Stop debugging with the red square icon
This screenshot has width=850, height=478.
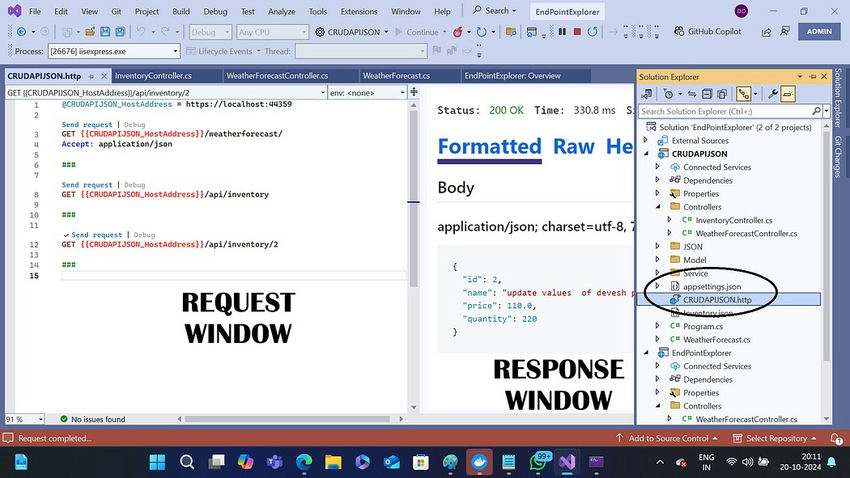coord(577,32)
